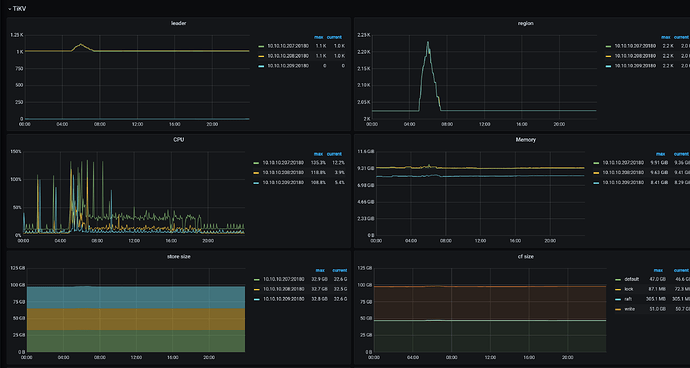Sort store size legend by max column
The width and height of the screenshot is (690, 368).
tap(320, 270)
